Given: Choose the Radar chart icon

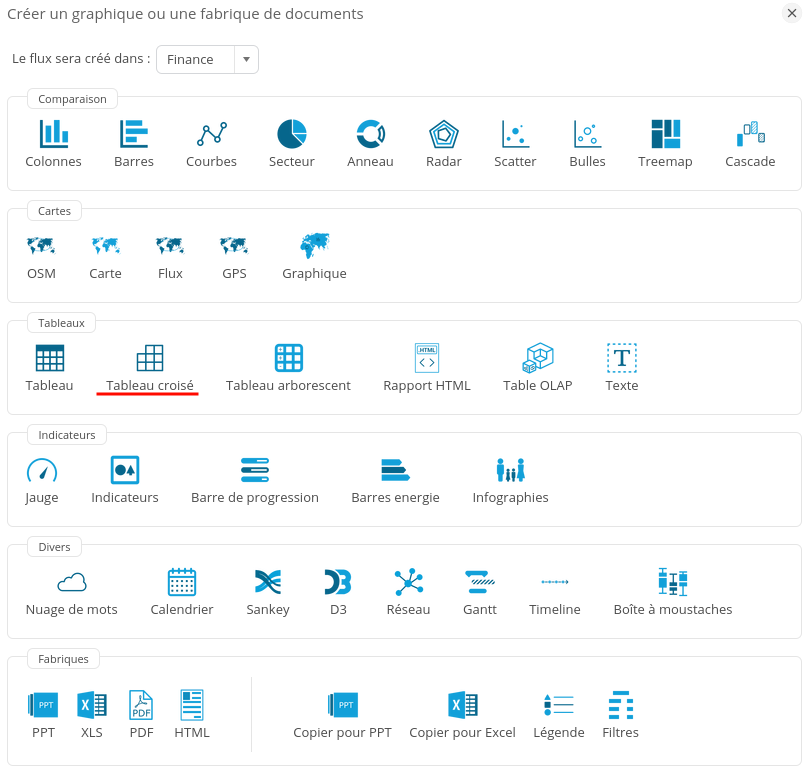Looking at the screenshot, I should [x=443, y=134].
